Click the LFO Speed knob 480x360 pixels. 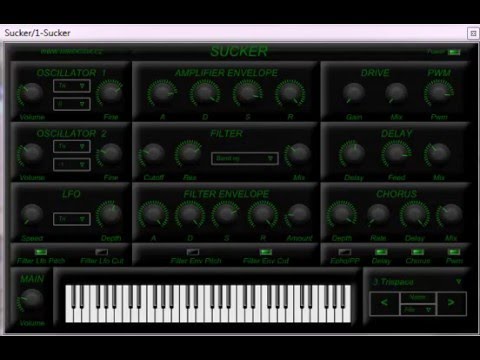coord(31,214)
